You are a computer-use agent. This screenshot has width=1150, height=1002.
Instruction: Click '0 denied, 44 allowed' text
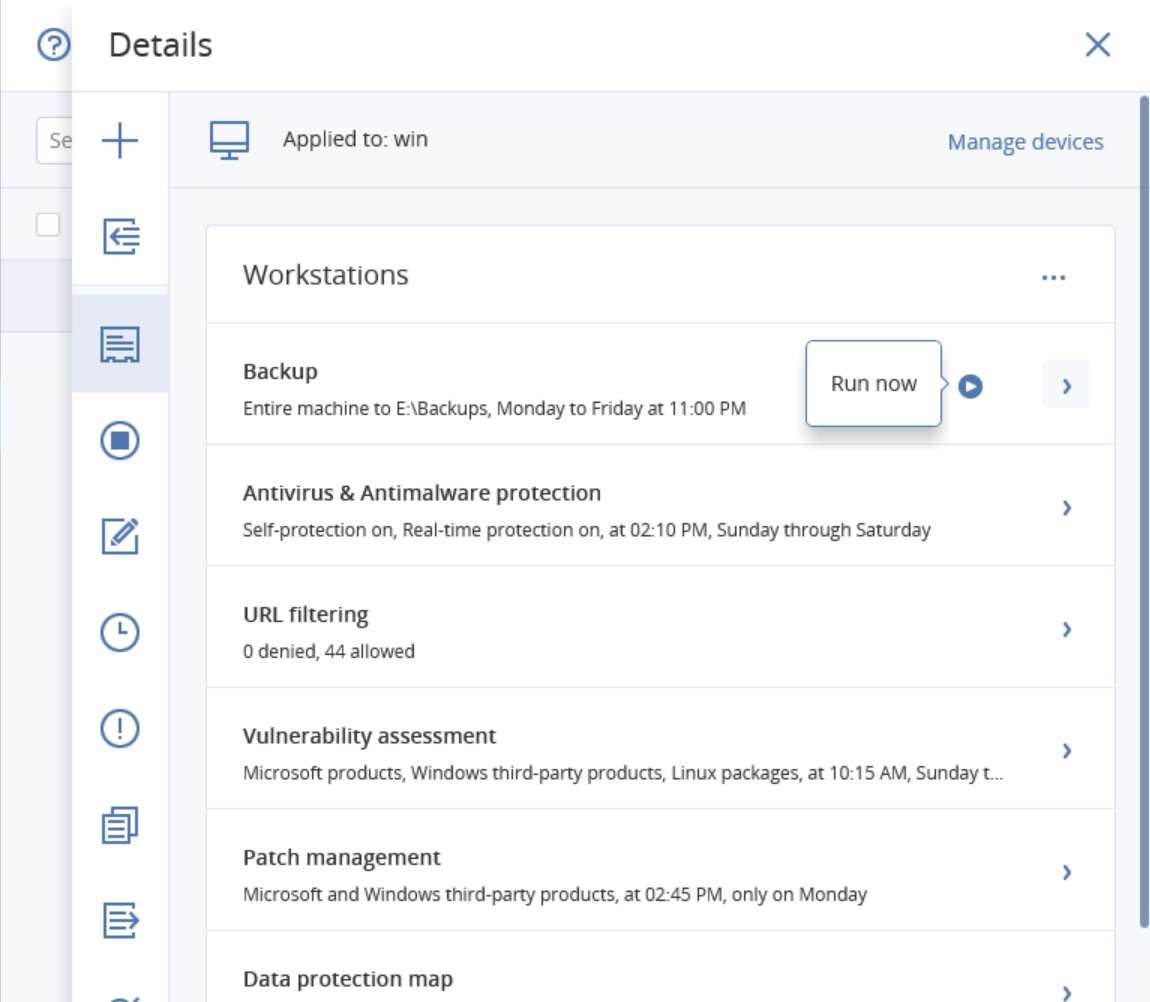[x=329, y=651]
